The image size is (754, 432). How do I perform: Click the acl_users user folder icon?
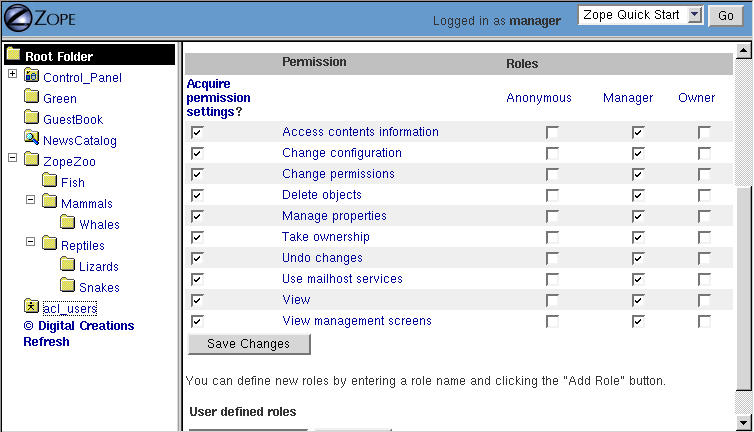pos(32,307)
